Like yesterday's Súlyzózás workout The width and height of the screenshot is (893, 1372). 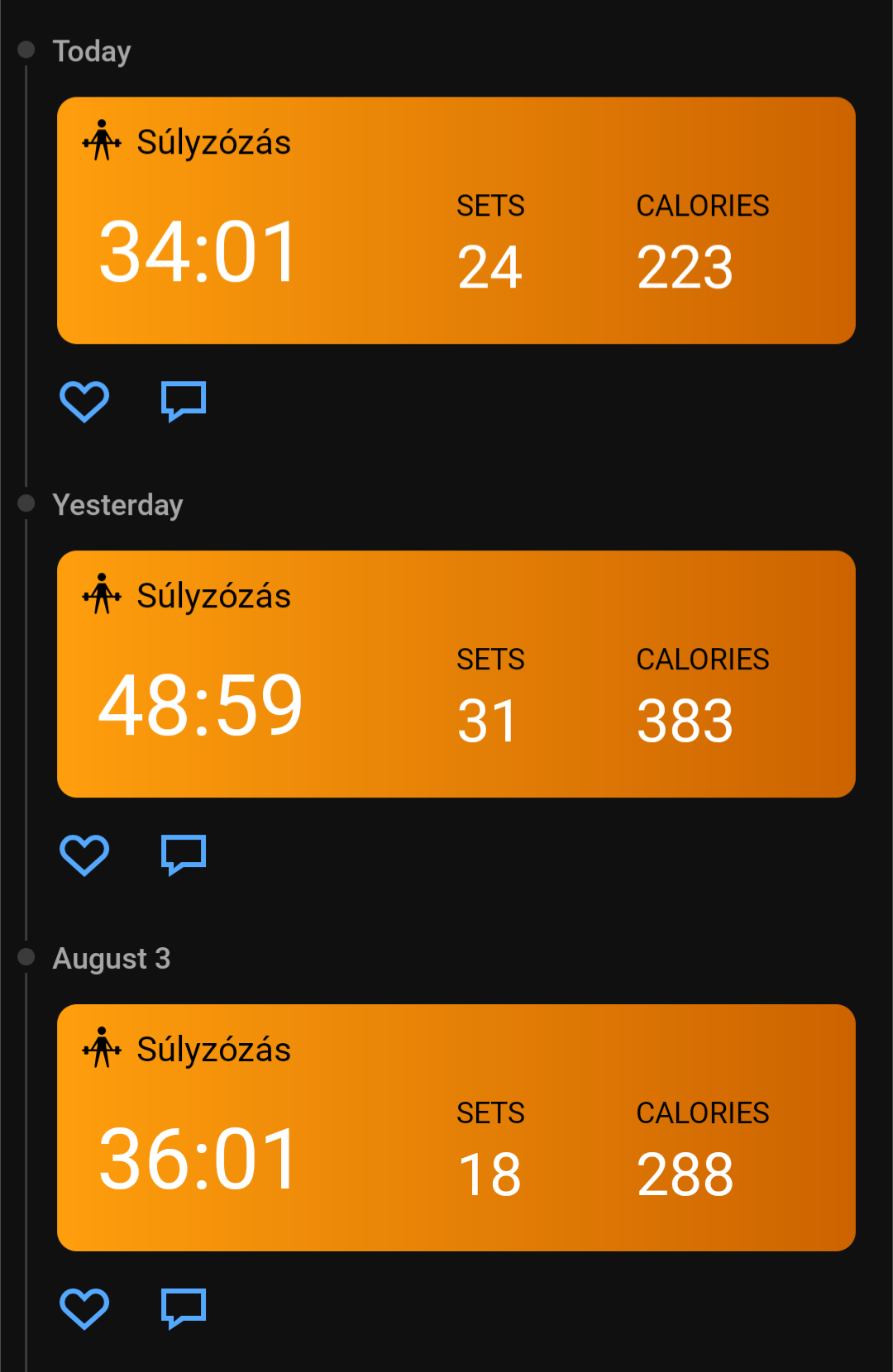[84, 855]
